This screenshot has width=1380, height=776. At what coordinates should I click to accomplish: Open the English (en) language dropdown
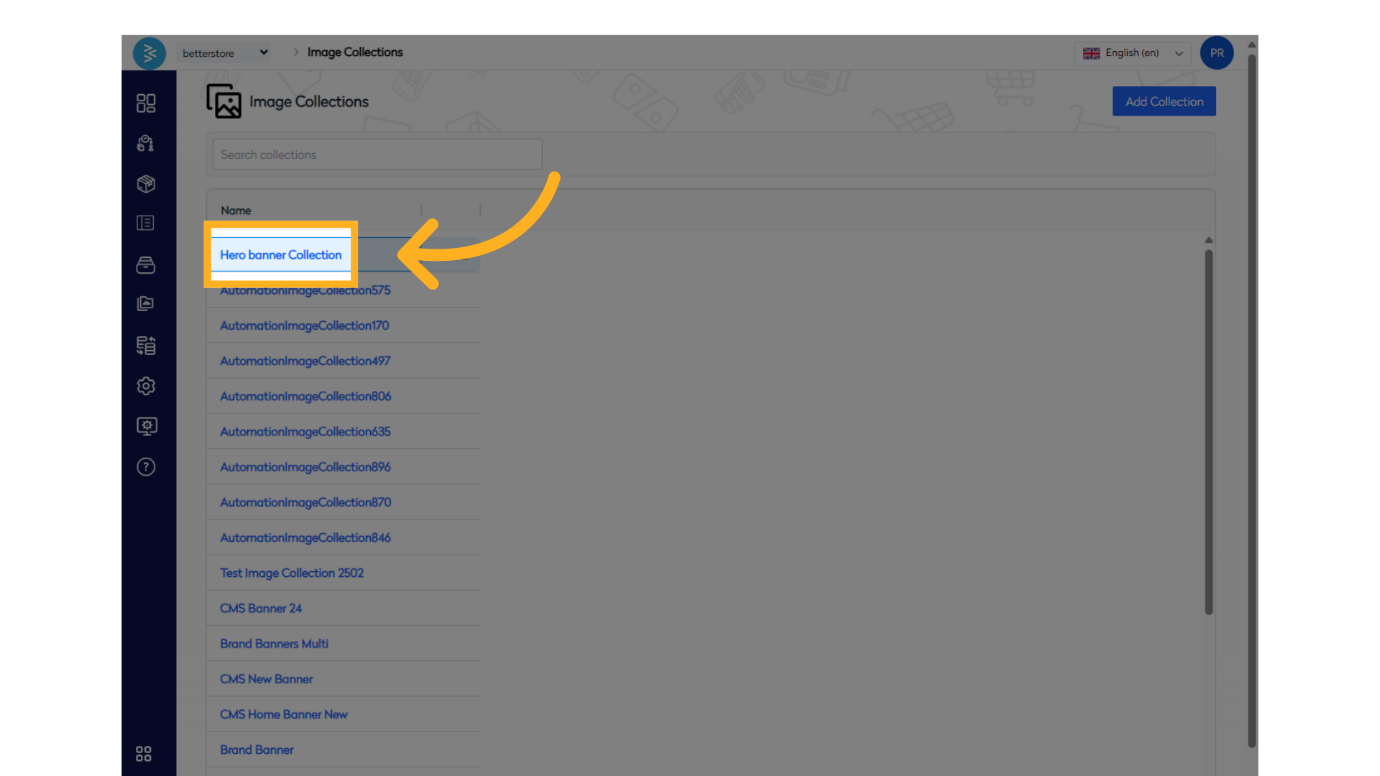[1134, 53]
